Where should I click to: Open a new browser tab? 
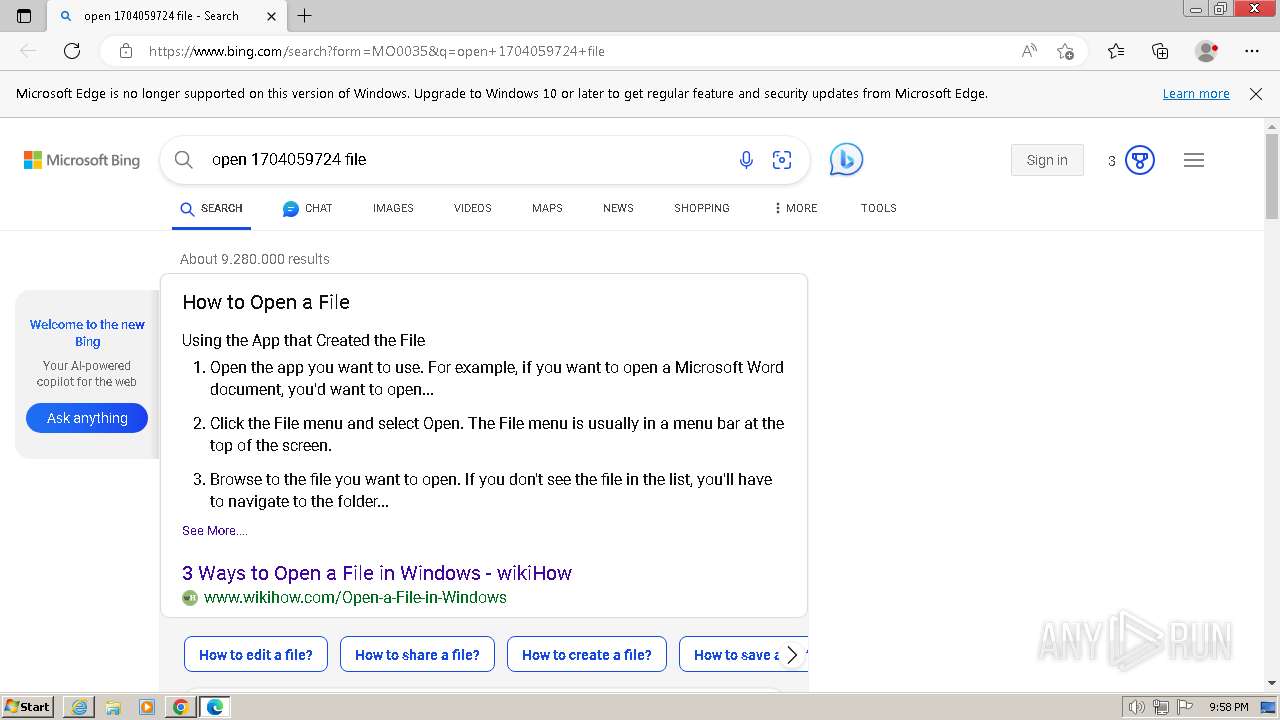tap(305, 16)
